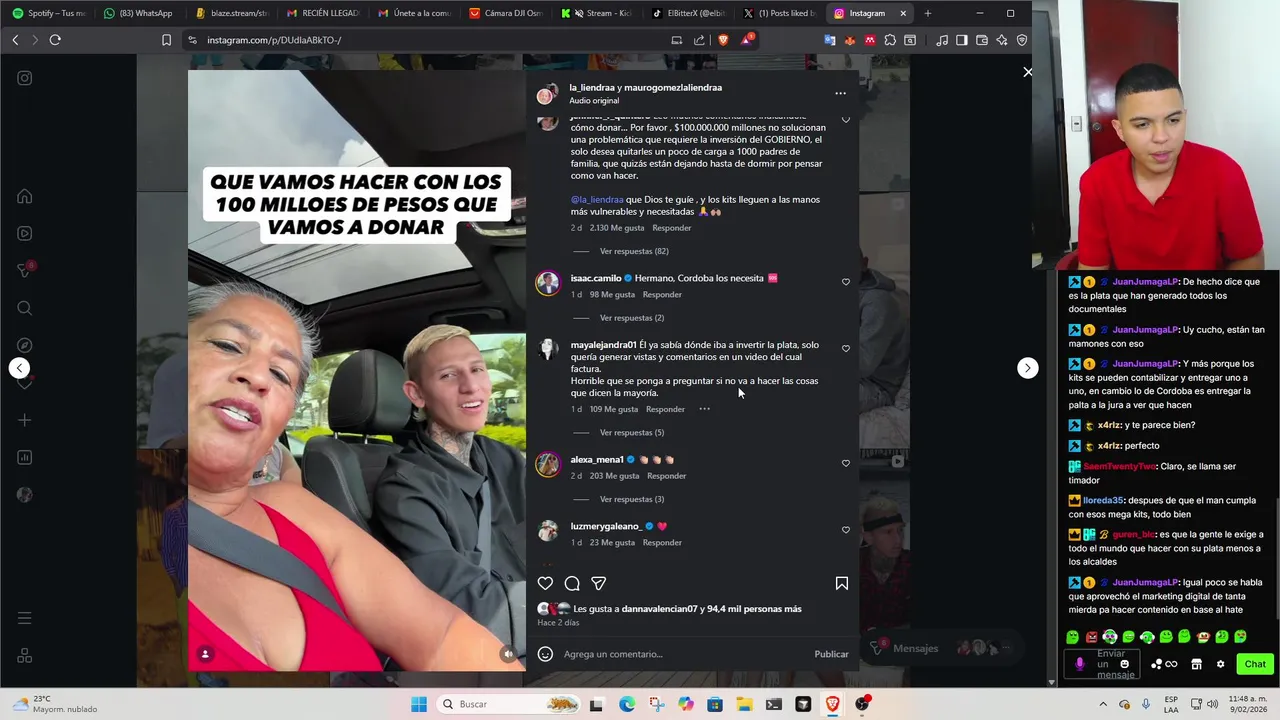Open Brave Leo AI sparkle icon
1280x720 pixels.
click(x=1001, y=40)
